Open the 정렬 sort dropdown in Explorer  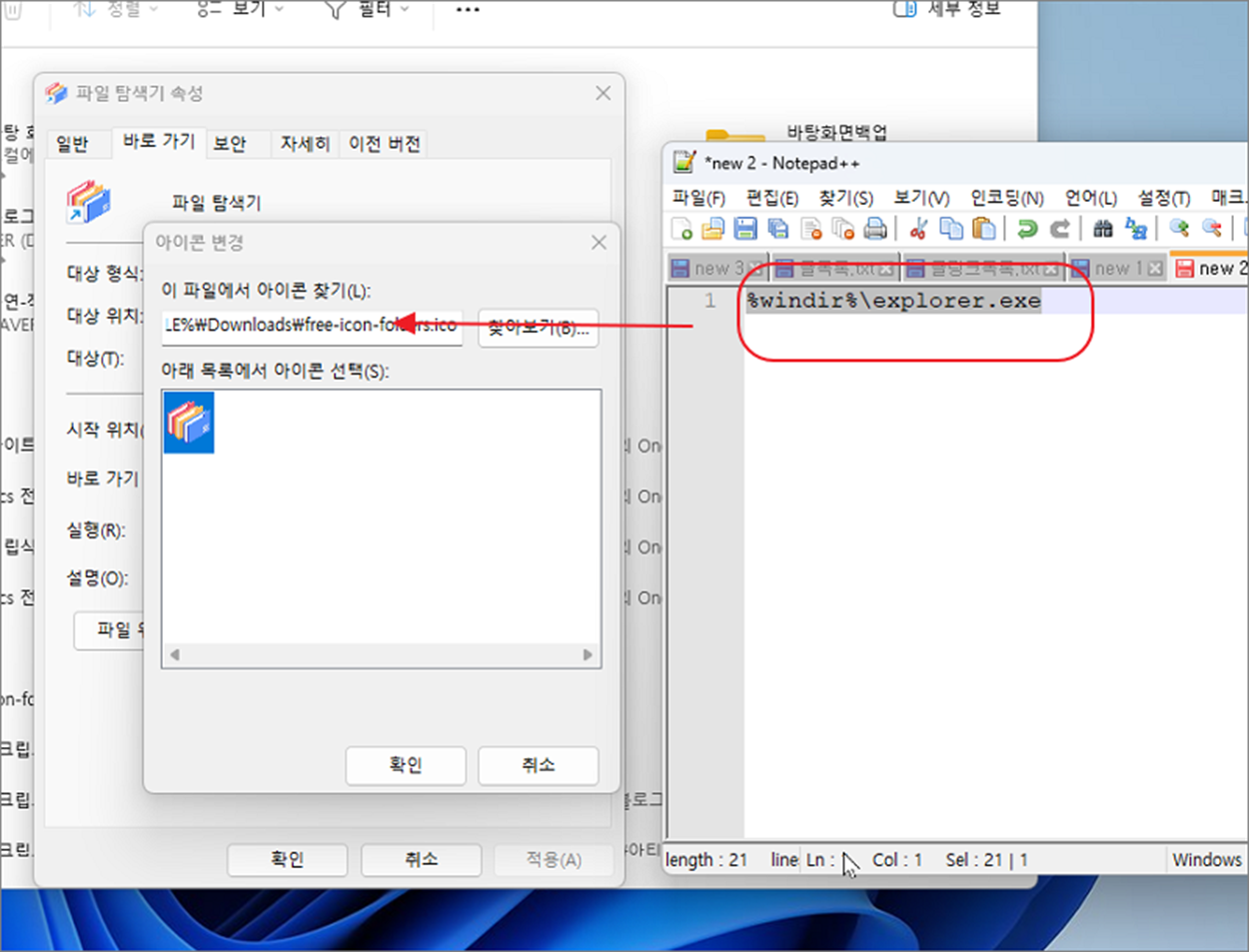(x=117, y=9)
